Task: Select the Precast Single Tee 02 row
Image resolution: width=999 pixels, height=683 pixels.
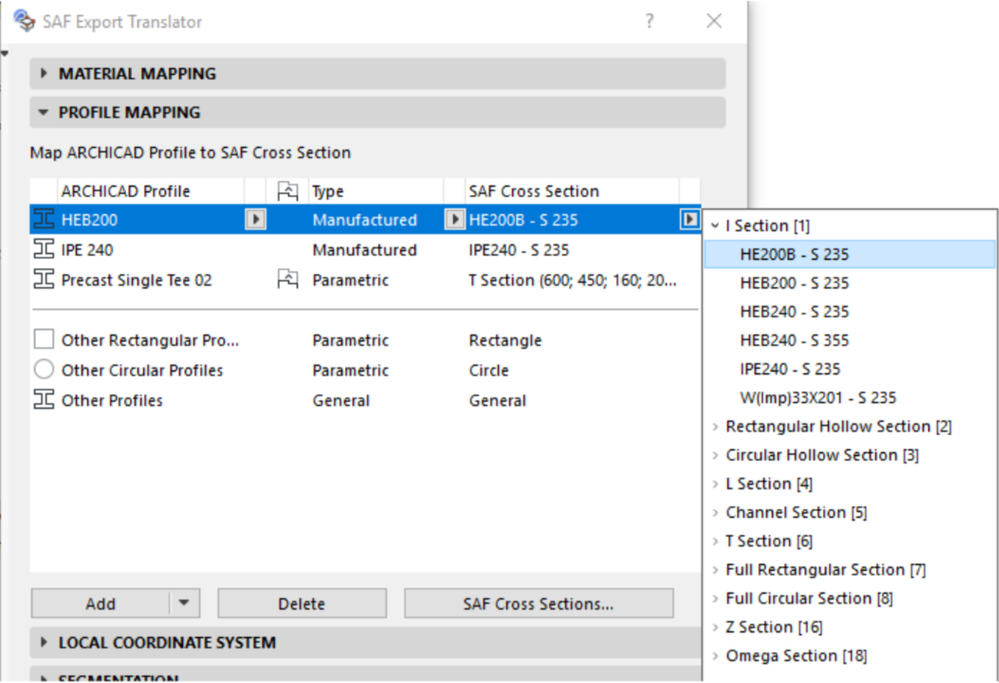Action: [365, 280]
